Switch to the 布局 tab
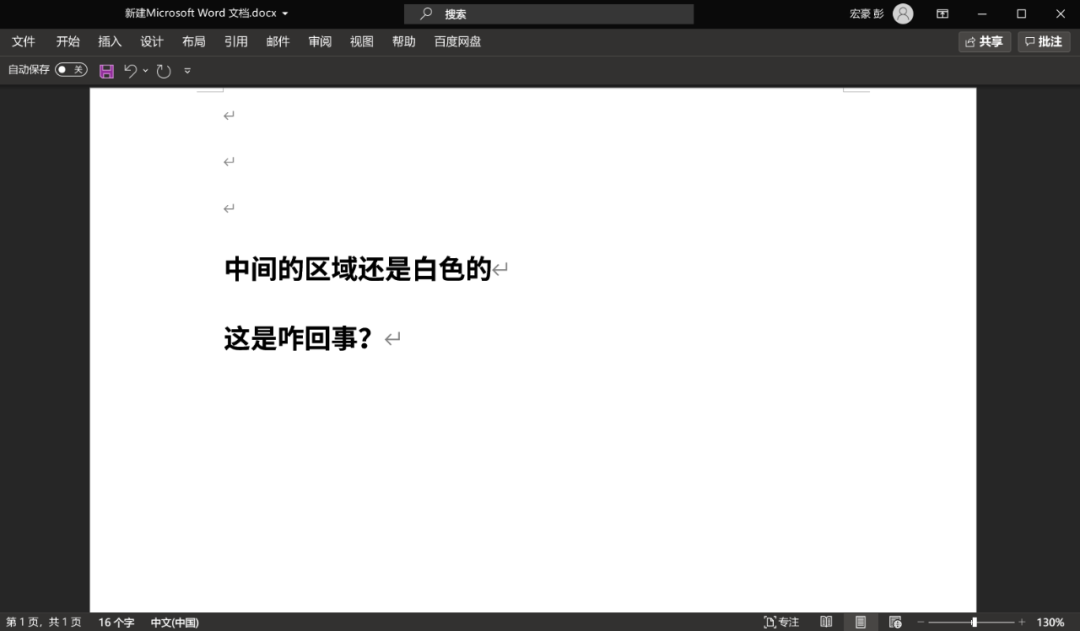1080x631 pixels. pyautogui.click(x=194, y=41)
